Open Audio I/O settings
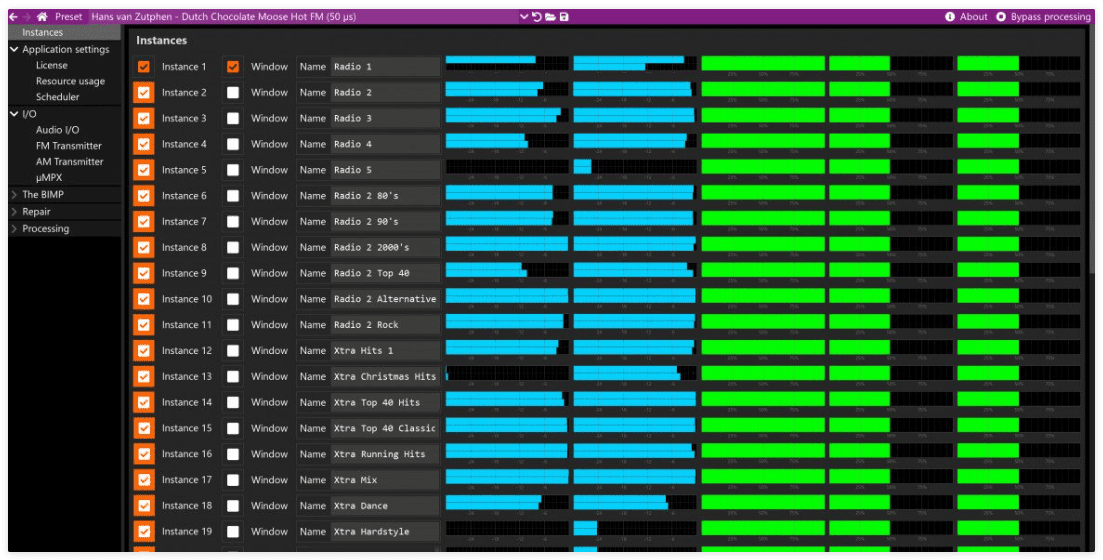1103x560 pixels. click(x=58, y=129)
